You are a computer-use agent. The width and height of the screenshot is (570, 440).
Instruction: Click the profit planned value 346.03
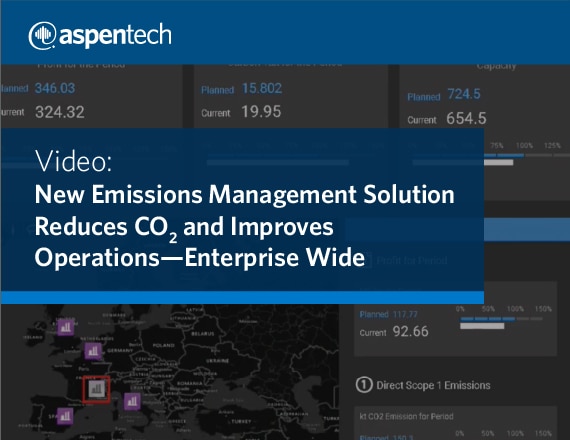point(55,88)
